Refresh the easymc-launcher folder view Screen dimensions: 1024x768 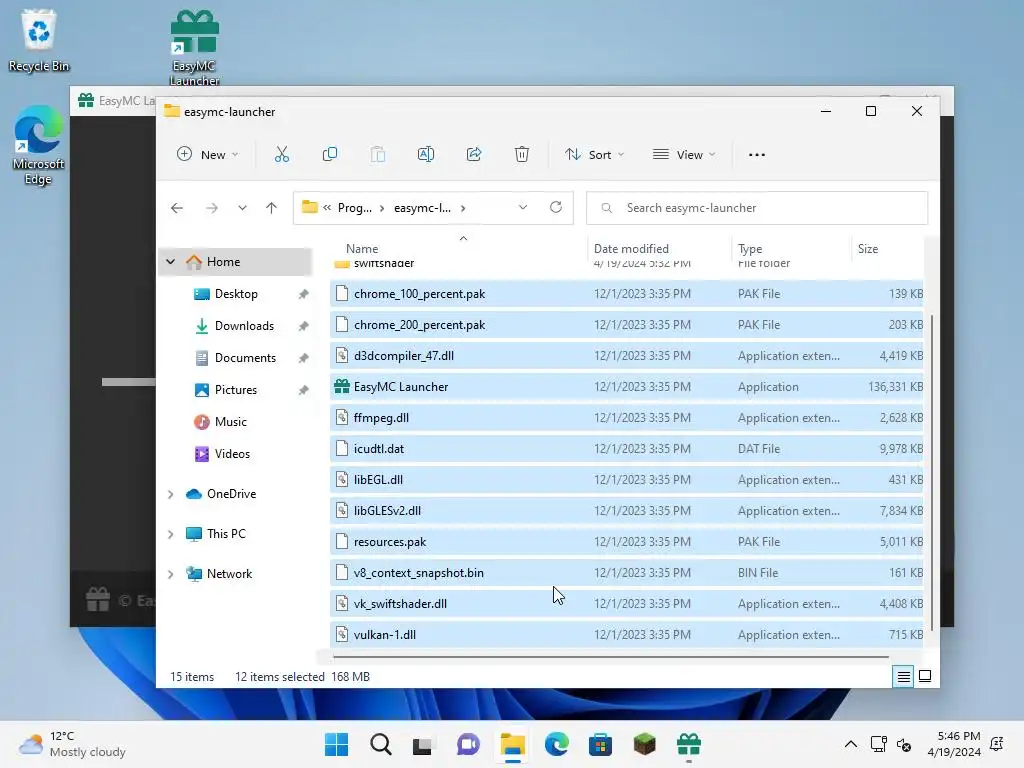tap(556, 207)
